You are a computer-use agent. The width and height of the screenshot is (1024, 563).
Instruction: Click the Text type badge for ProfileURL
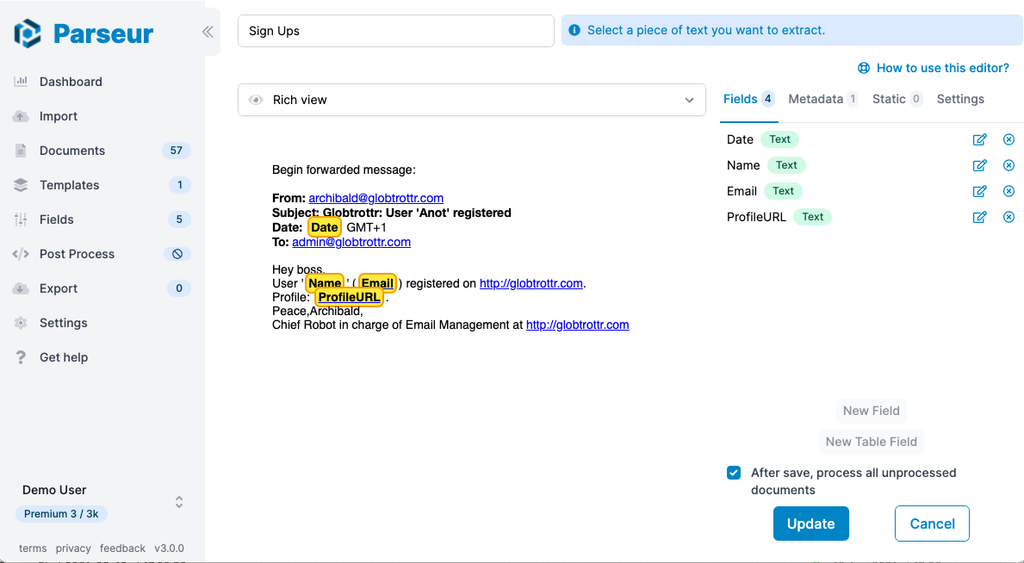(812, 217)
